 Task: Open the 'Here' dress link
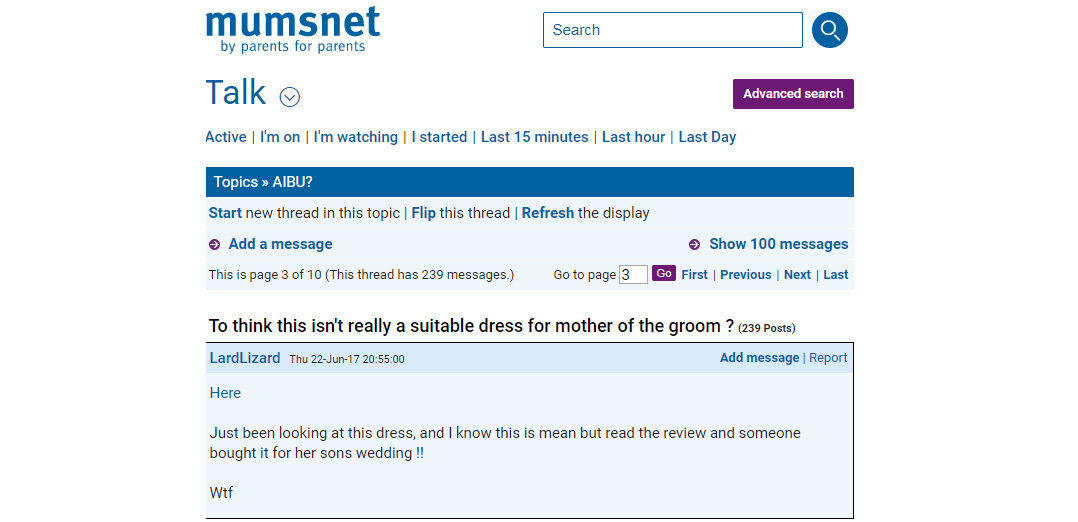point(225,393)
